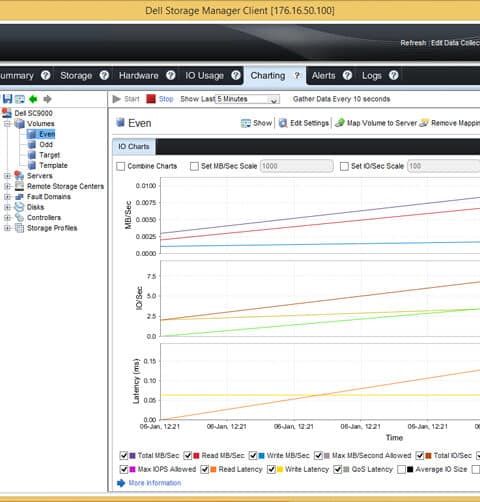The image size is (480, 502).
Task: Click the Show icon button
Action: [x=246, y=123]
